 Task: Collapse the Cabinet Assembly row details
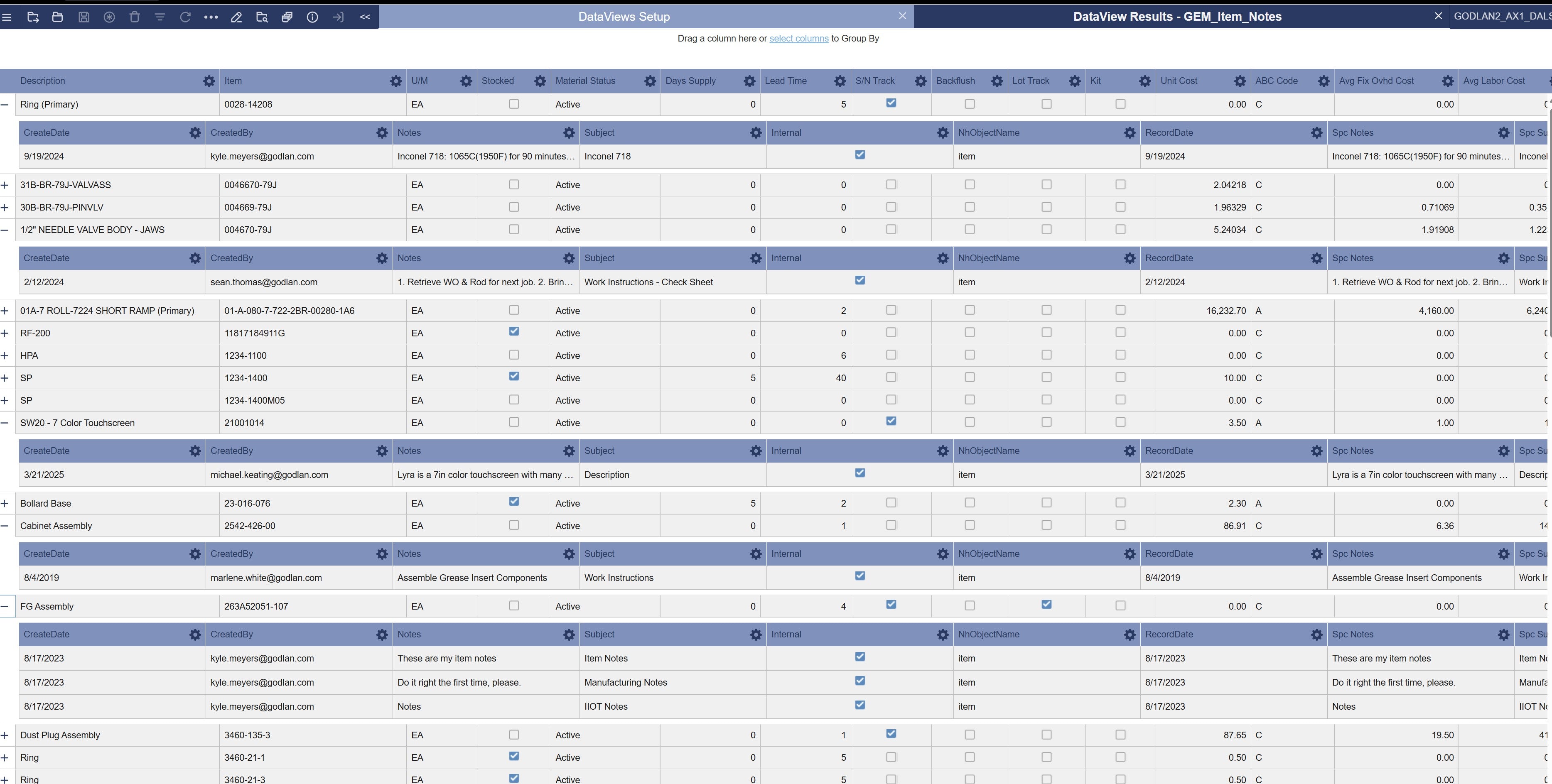[x=5, y=526]
